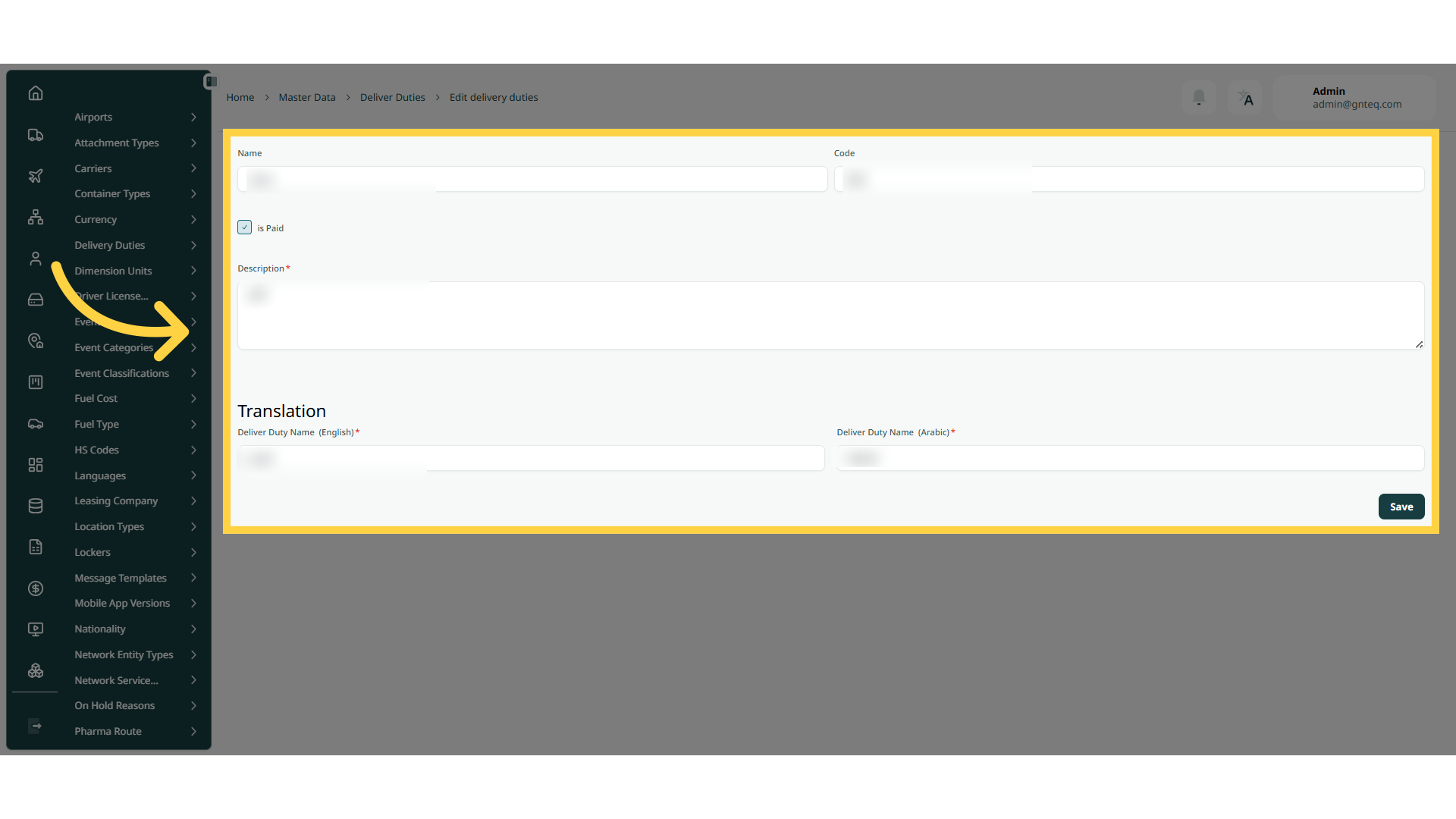Open the airplane icon in sidebar
Viewport: 1456px width, 819px height.
36,176
